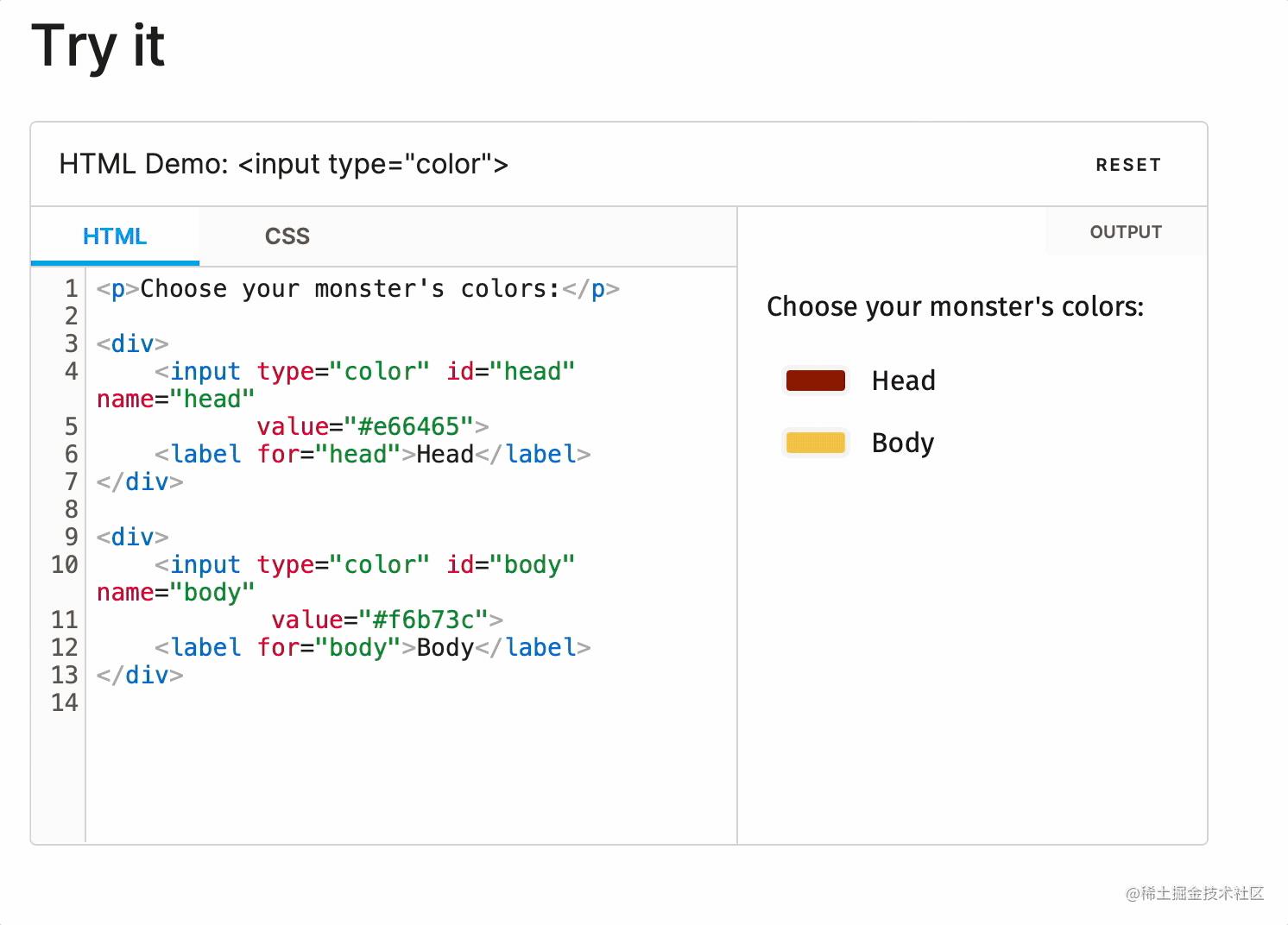
Task: Click the HTML Demo title text
Action: point(283,164)
